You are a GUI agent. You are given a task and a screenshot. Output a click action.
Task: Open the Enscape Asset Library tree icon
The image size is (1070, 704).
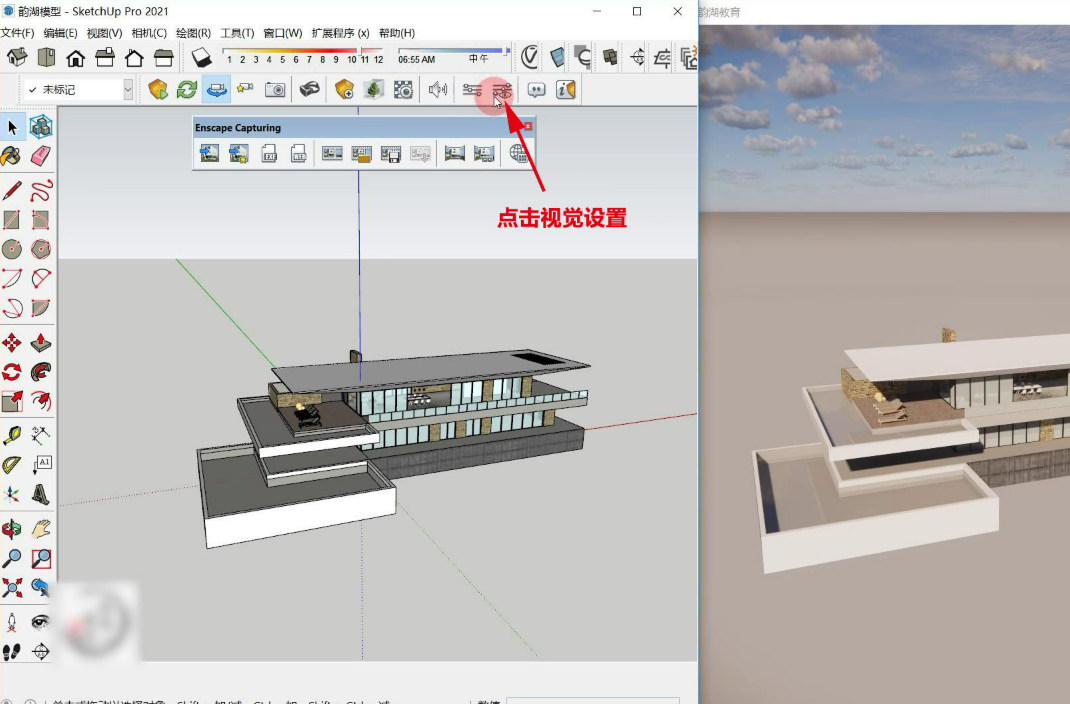click(373, 89)
